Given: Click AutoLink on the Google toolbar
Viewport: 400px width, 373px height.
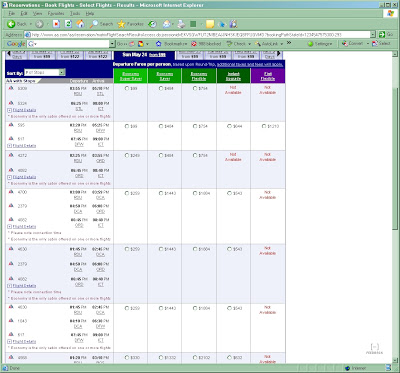Looking at the screenshot, I should click(x=266, y=44).
